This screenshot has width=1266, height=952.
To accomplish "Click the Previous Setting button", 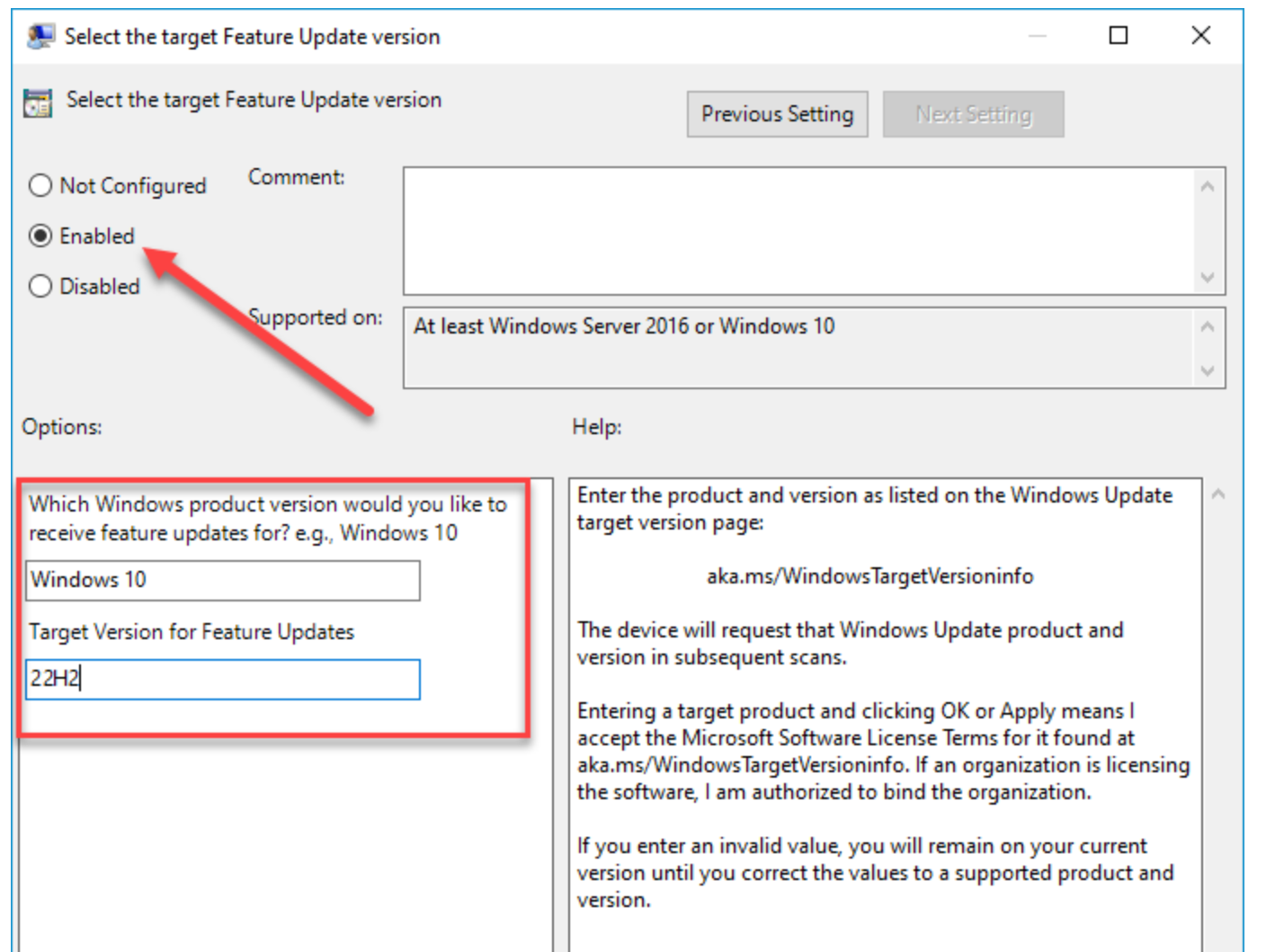I will pyautogui.click(x=777, y=114).
